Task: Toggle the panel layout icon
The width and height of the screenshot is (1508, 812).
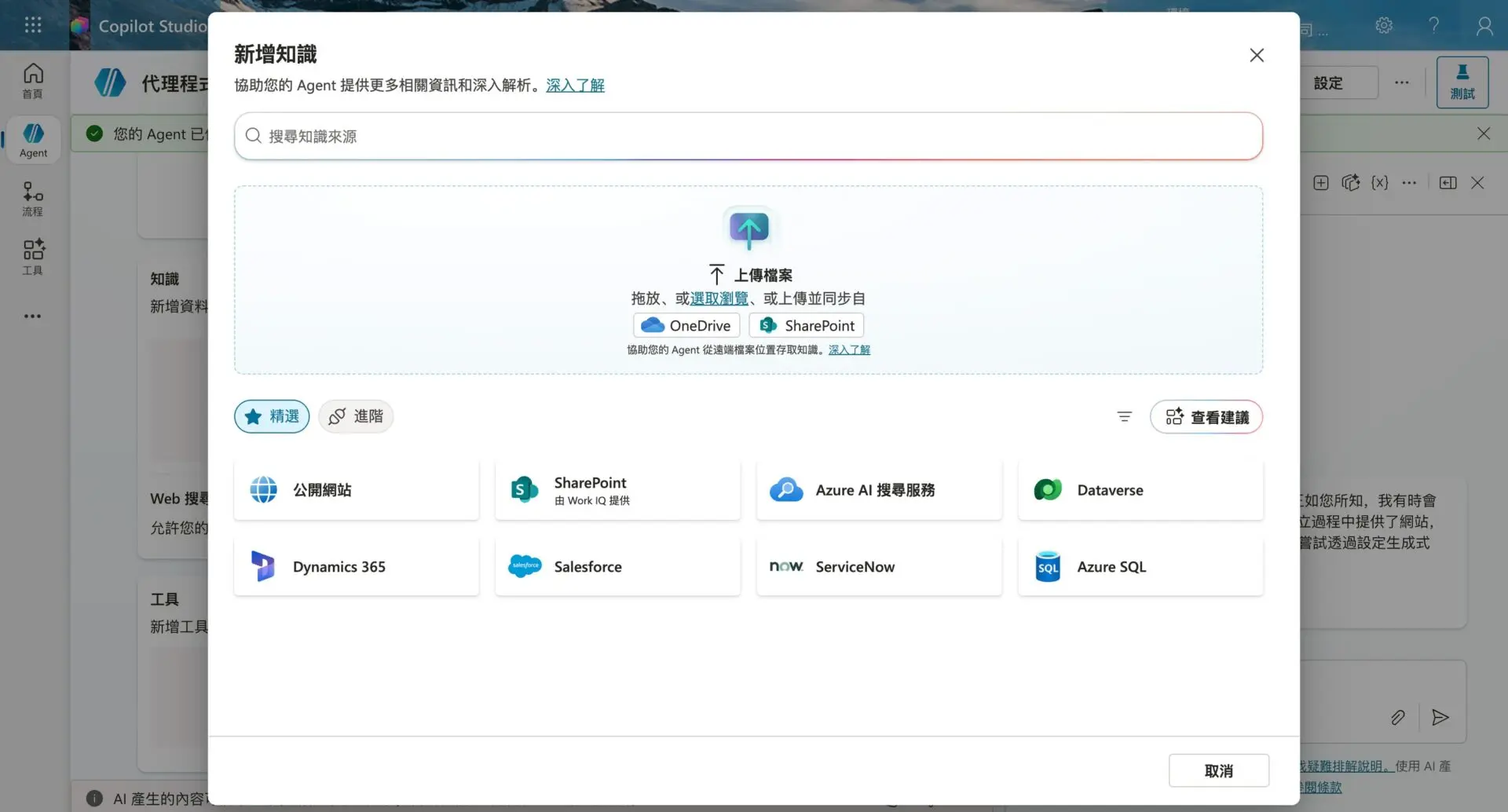Action: point(1448,183)
